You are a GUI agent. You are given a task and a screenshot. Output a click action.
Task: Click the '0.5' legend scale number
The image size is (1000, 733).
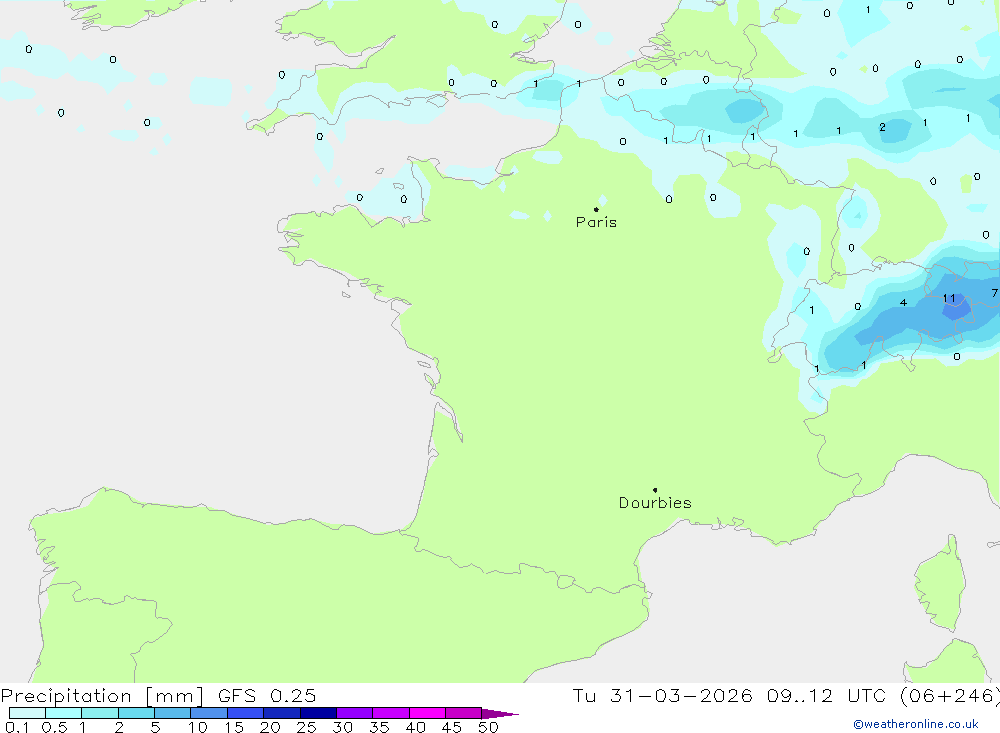54,727
